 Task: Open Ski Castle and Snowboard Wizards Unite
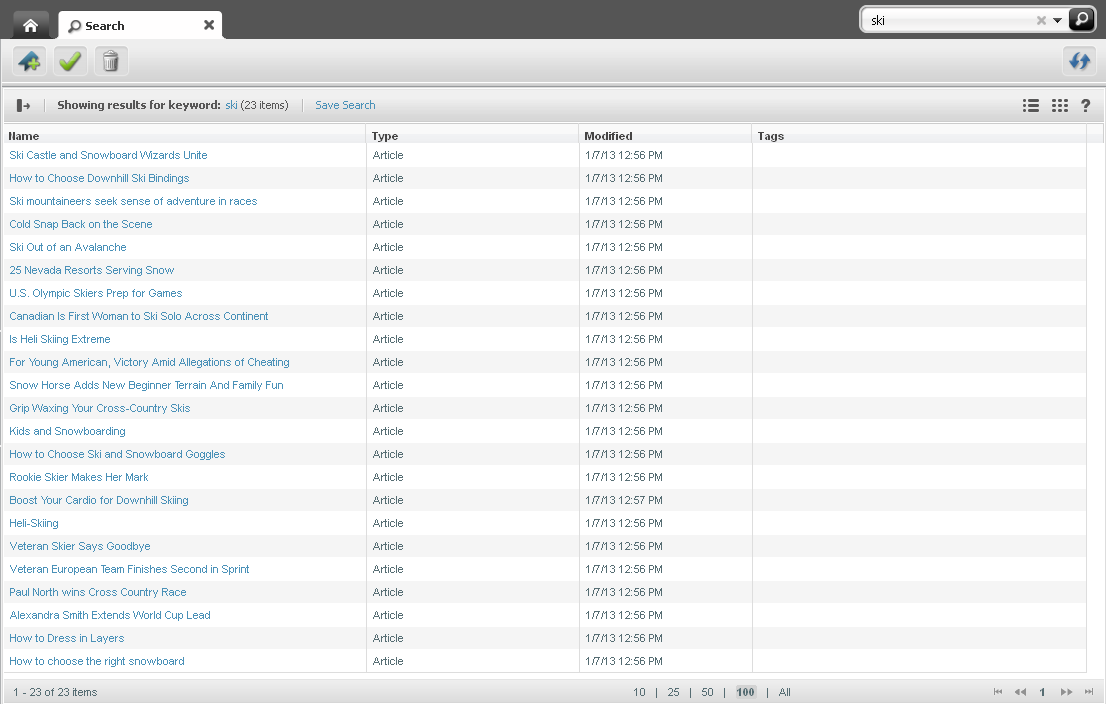pyautogui.click(x=109, y=155)
